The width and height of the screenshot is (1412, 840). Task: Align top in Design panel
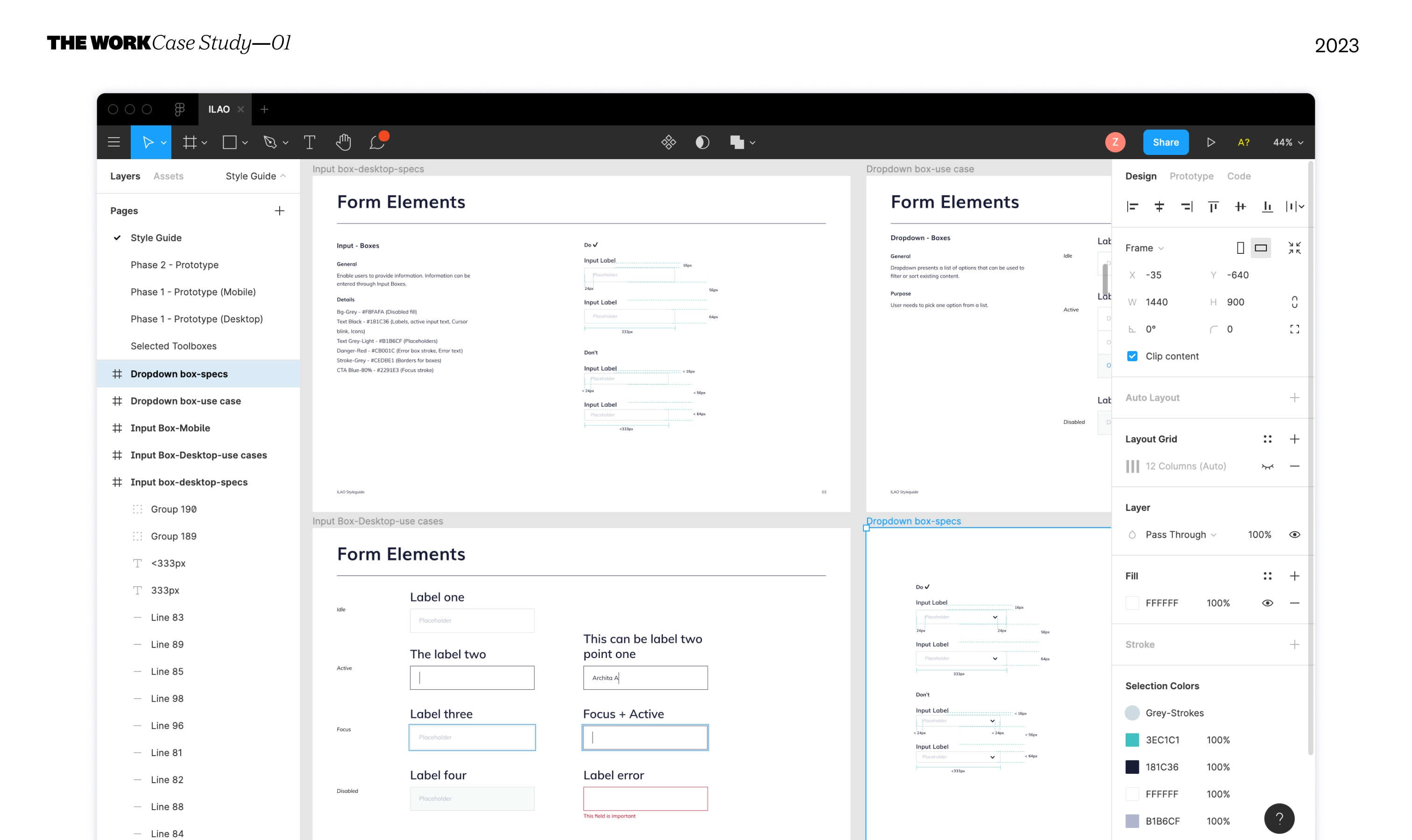[x=1213, y=207]
